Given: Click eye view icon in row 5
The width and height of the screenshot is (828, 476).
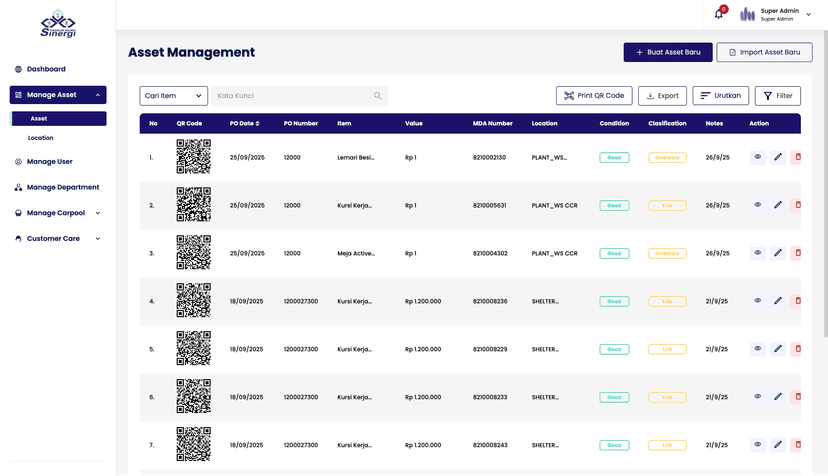Looking at the screenshot, I should coord(758,349).
